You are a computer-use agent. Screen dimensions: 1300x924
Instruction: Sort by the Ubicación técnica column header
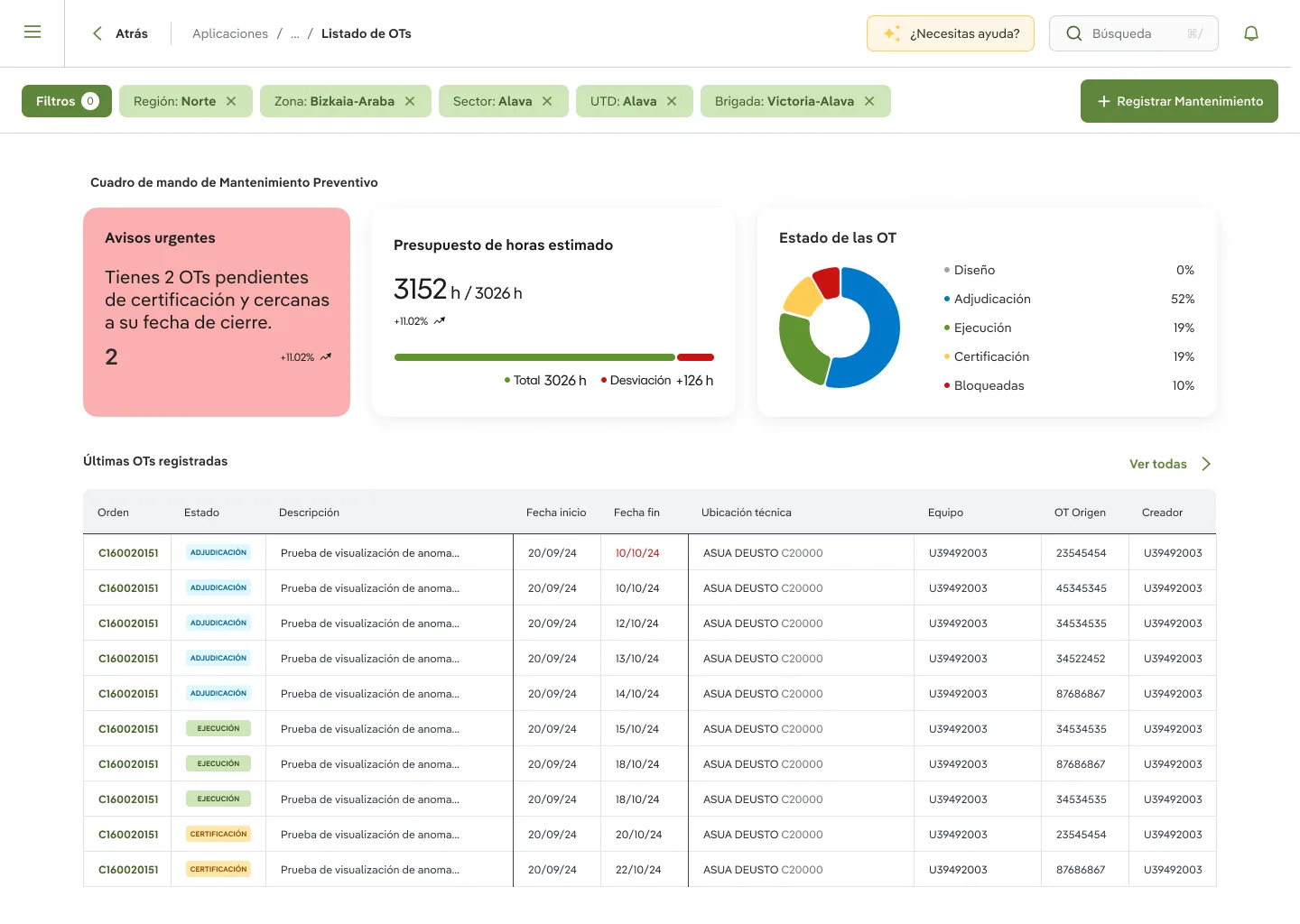747,513
